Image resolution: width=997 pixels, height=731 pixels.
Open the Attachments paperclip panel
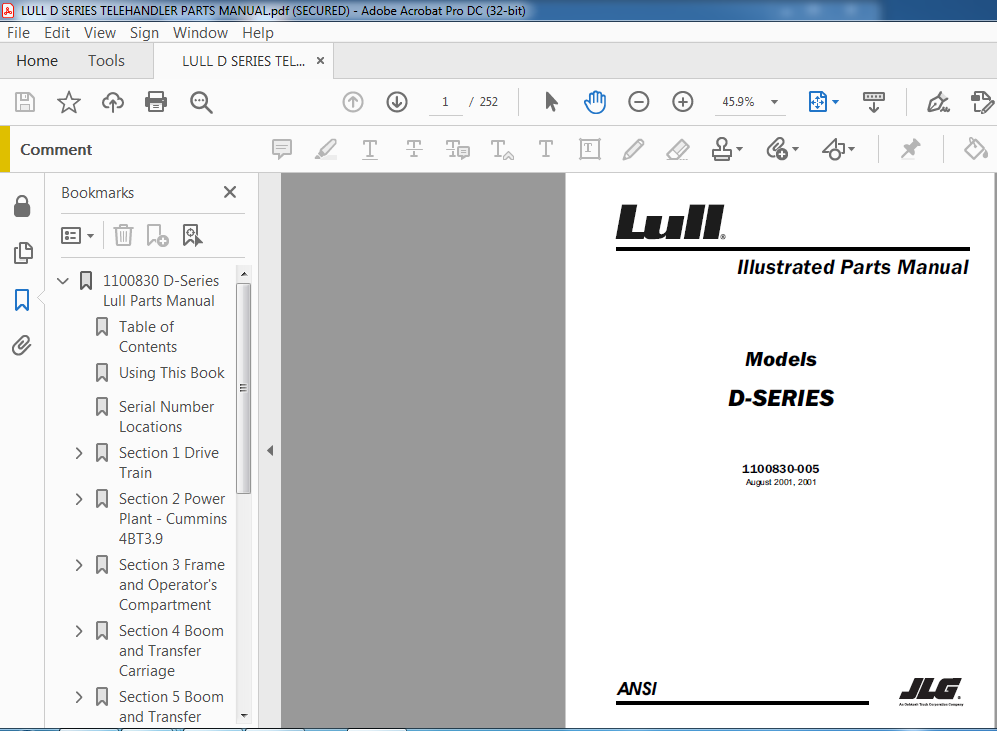22,346
